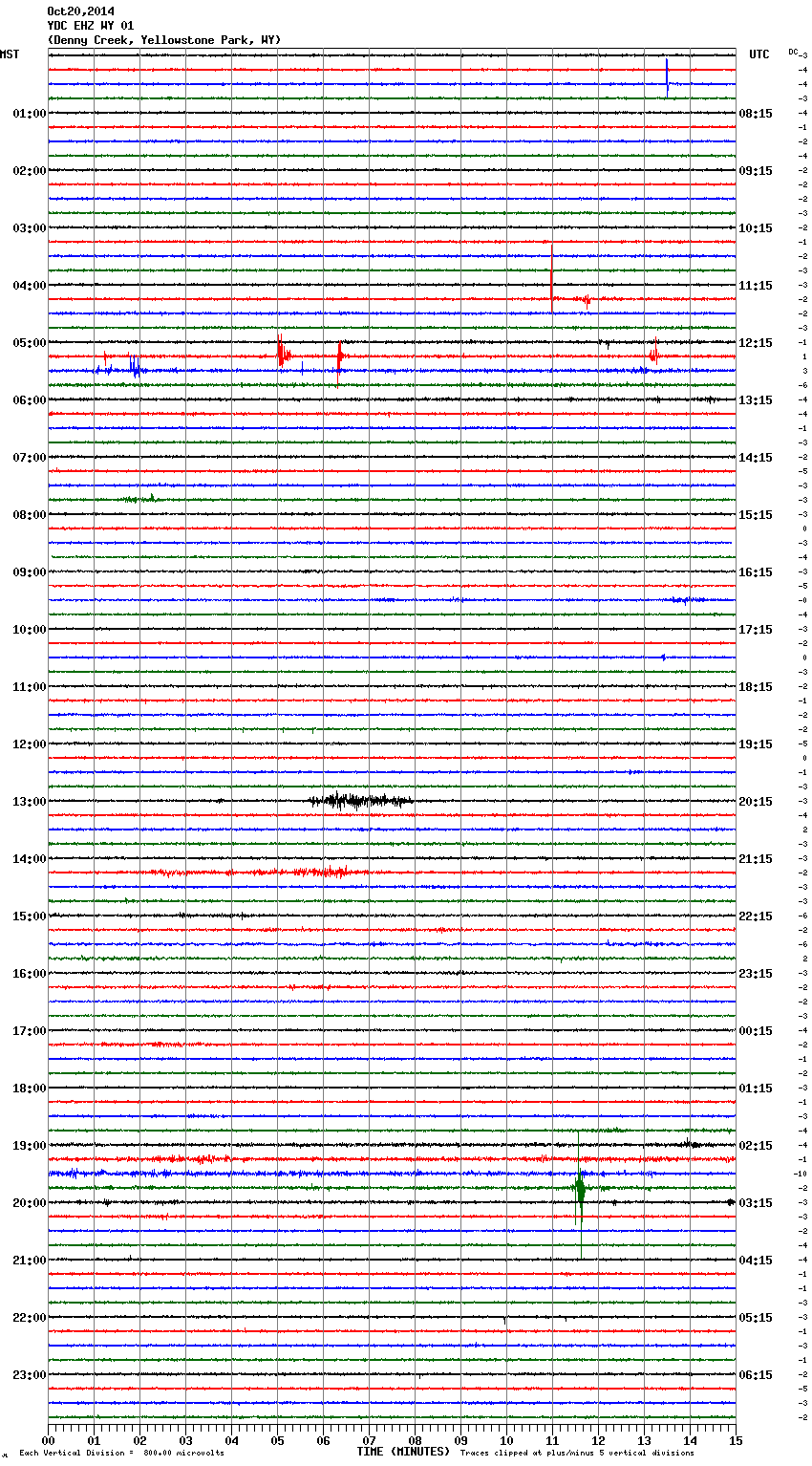
Task: Click the 02:00 MST time label
Action: [29, 171]
